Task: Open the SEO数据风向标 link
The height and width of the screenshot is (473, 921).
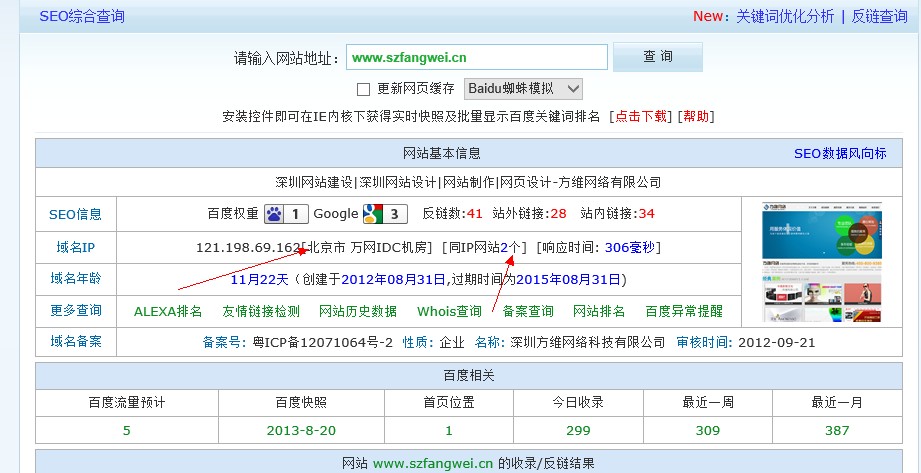Action: [839, 153]
